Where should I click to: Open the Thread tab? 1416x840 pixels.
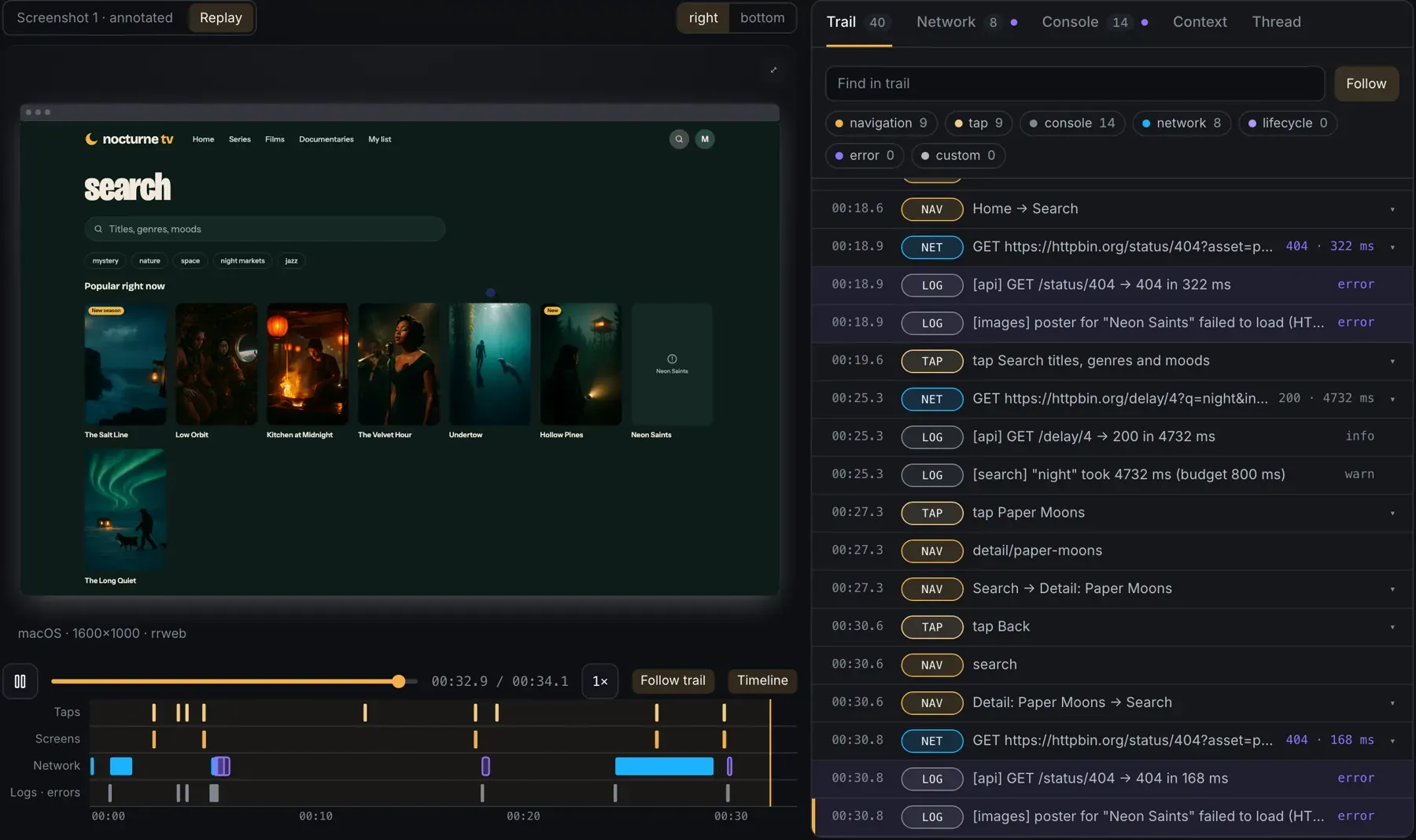click(x=1276, y=22)
